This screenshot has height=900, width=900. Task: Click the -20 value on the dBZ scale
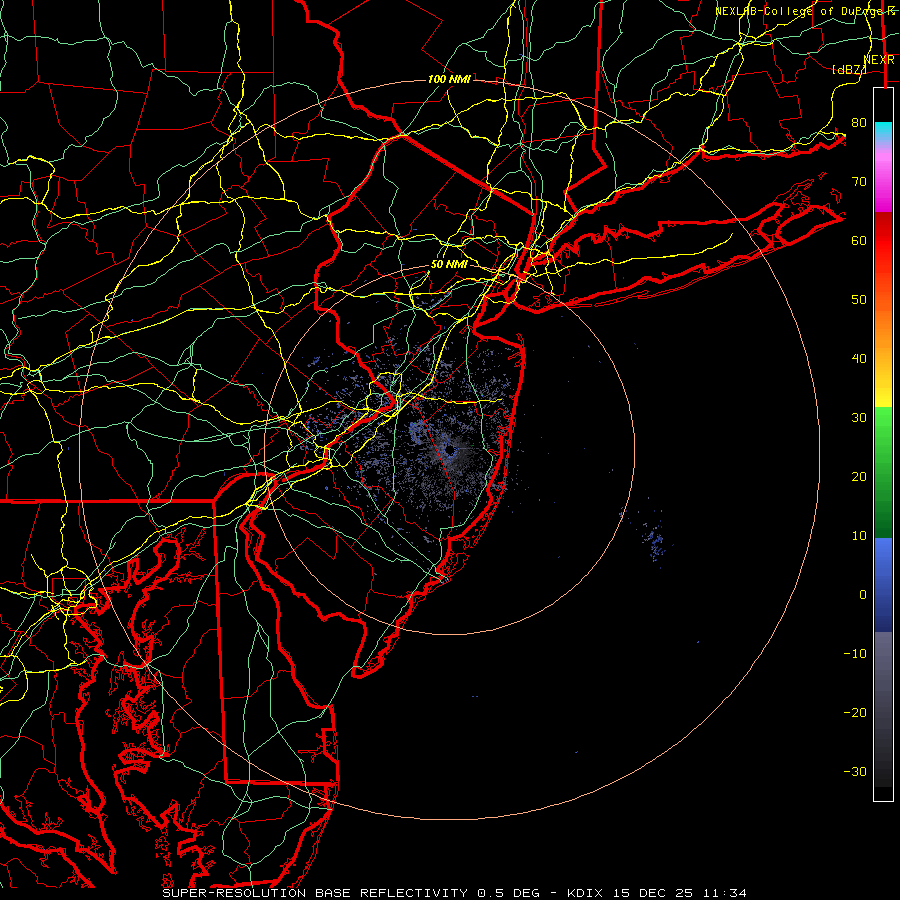coord(855,712)
